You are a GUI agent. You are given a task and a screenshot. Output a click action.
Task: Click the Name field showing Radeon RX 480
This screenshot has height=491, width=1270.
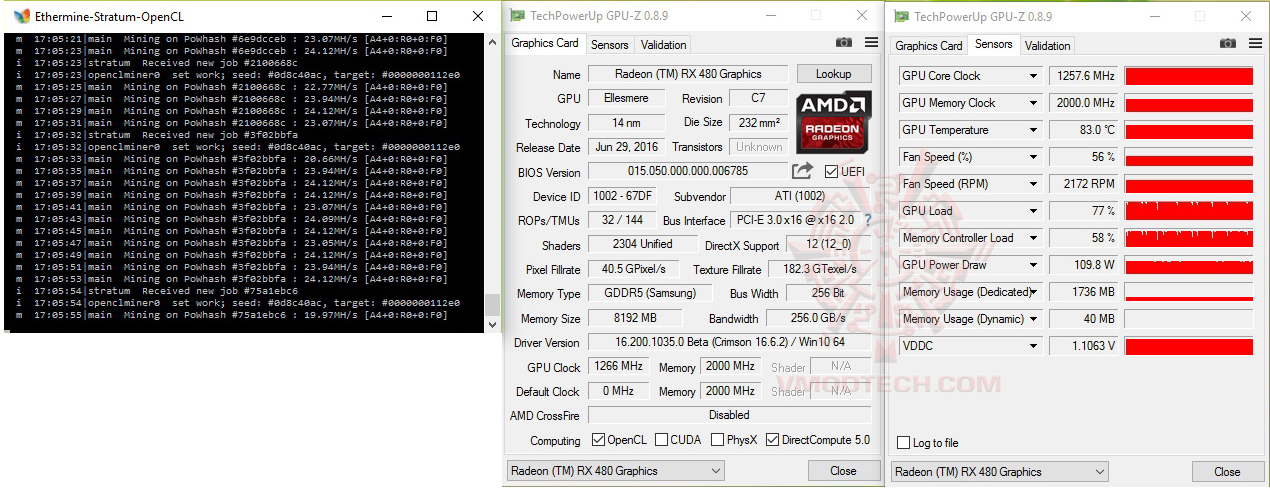point(688,74)
